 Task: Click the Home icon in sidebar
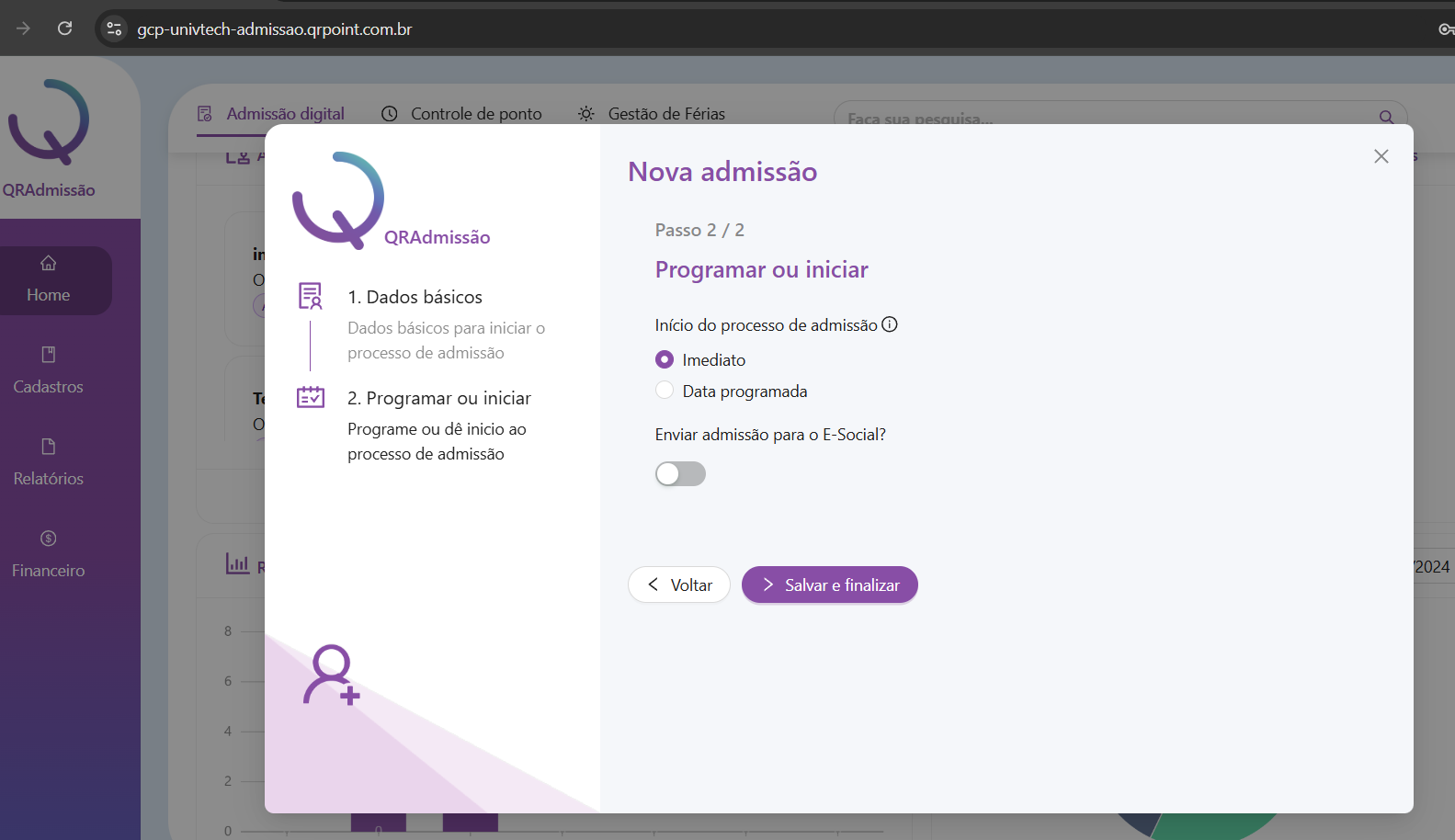(49, 264)
